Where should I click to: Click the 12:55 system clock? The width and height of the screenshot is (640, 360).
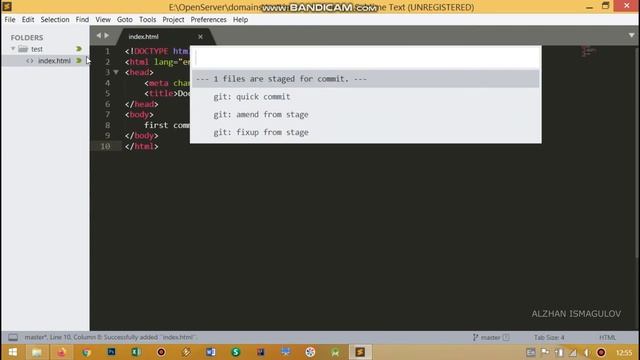tap(624, 353)
